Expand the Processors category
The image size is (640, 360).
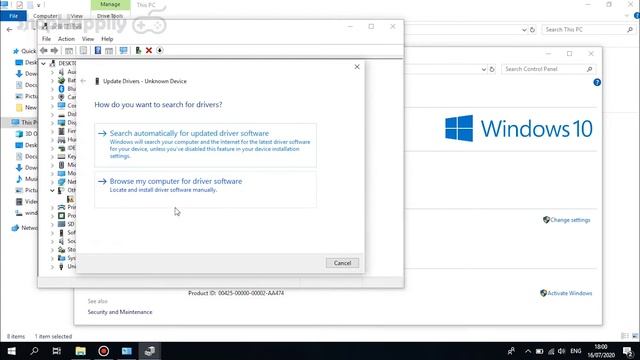tap(52, 216)
